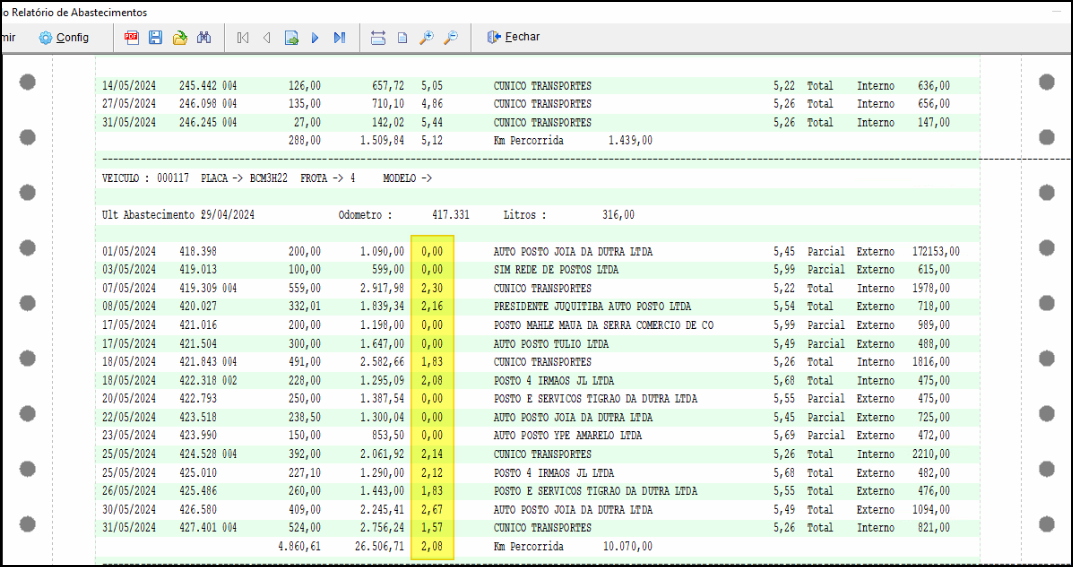Image resolution: width=1073 pixels, height=567 pixels.
Task: Select fit page width icon
Action: [378, 38]
